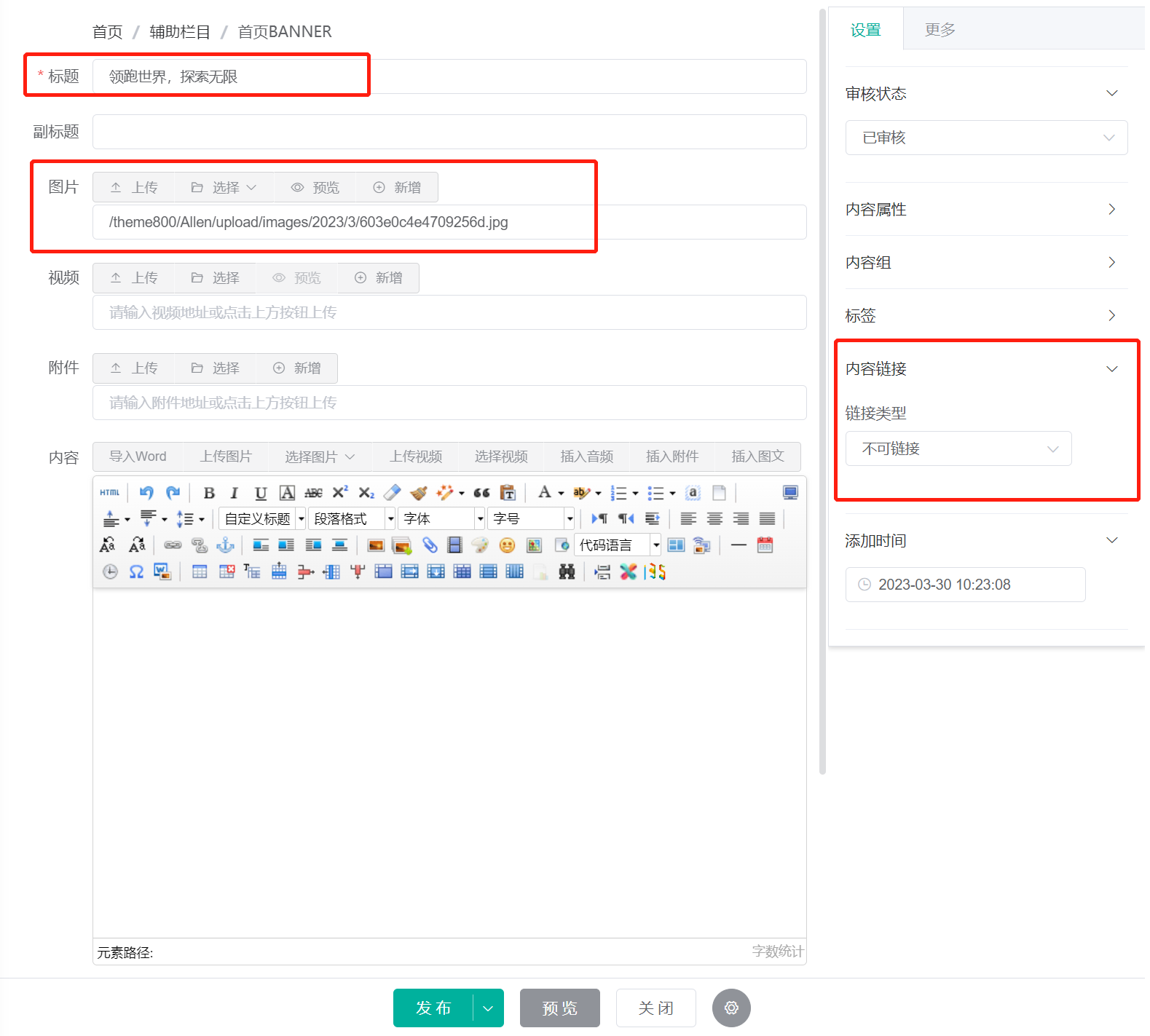Toggle editor fullscreen monitor icon
1150x1036 pixels.
(790, 493)
